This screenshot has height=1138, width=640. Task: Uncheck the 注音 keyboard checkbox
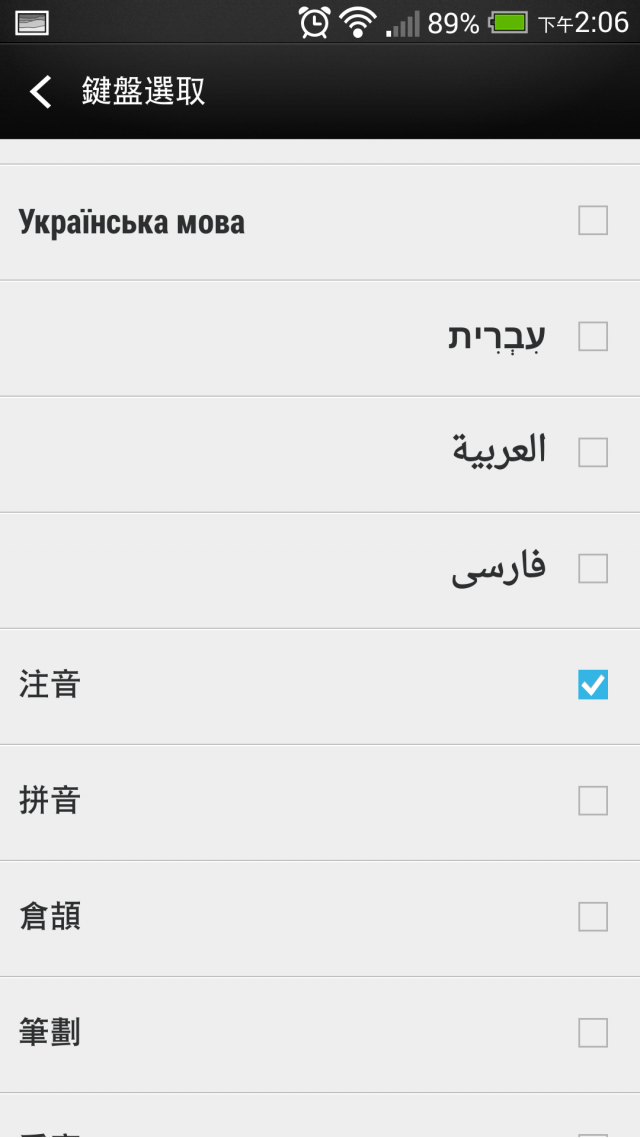[x=593, y=685]
